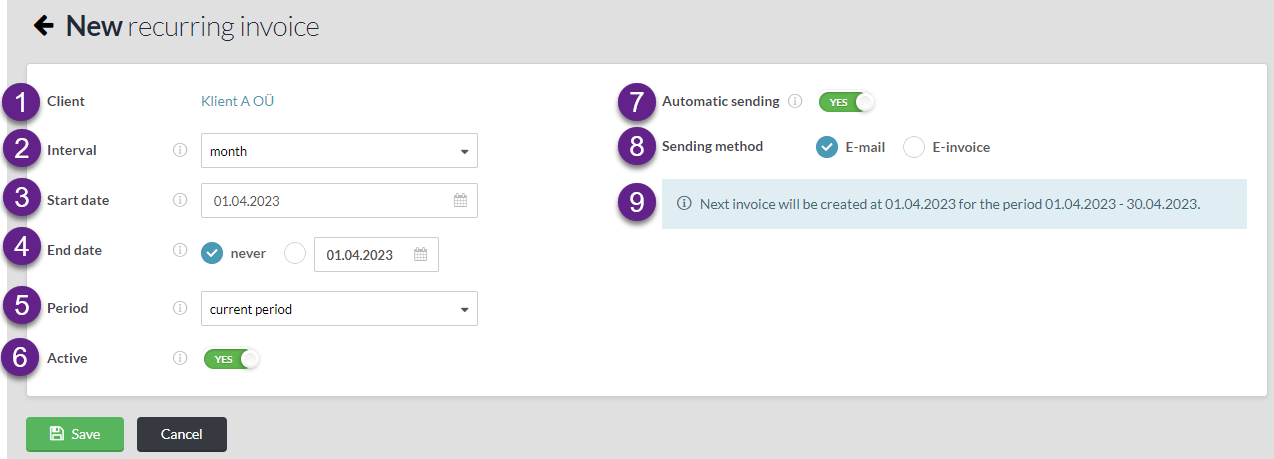Show info tooltip for End date
Screen dimensions: 1274x459
coord(180,250)
